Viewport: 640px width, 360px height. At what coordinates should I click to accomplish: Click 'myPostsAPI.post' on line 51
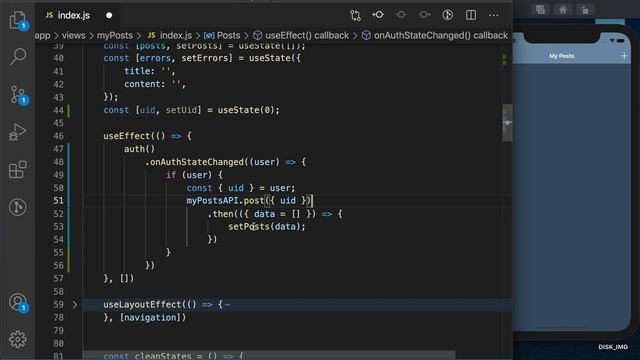(x=225, y=200)
